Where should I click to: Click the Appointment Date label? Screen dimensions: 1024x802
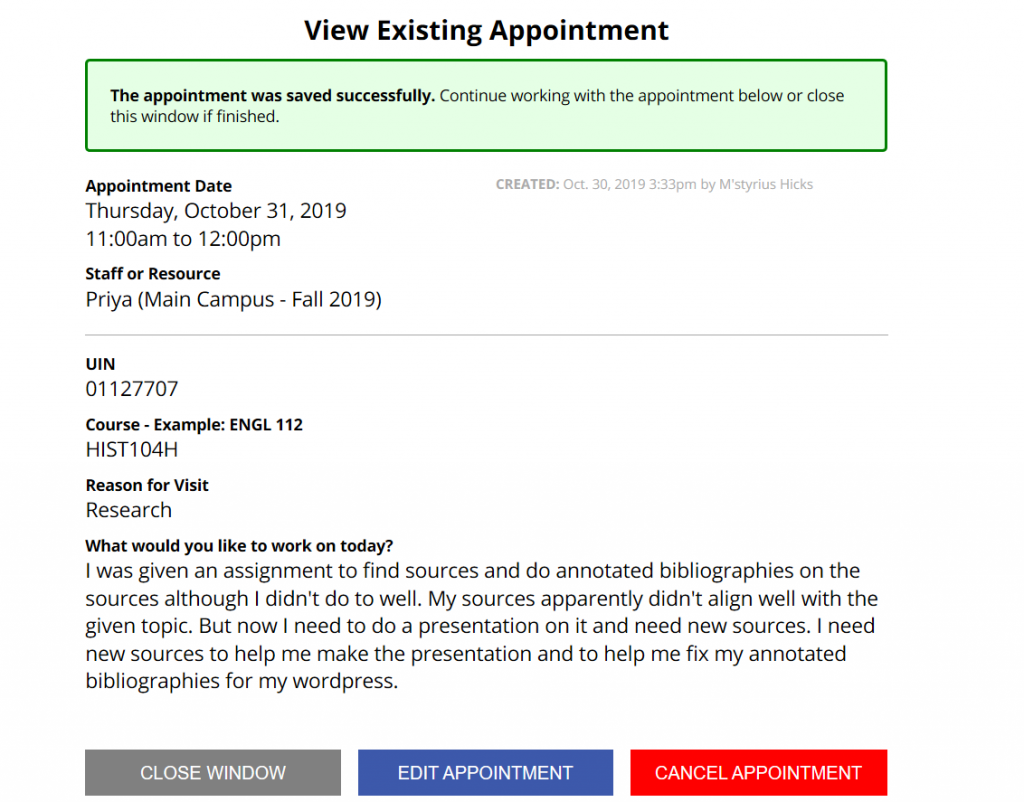pyautogui.click(x=158, y=186)
